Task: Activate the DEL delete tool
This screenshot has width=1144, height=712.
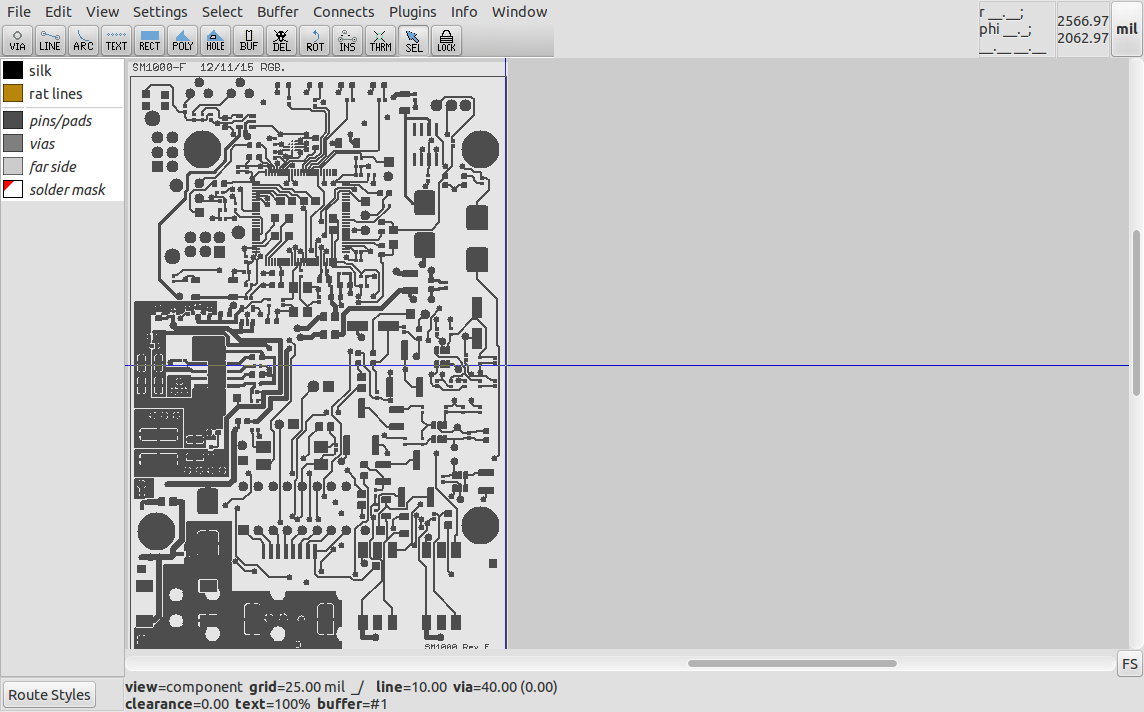Action: 281,40
